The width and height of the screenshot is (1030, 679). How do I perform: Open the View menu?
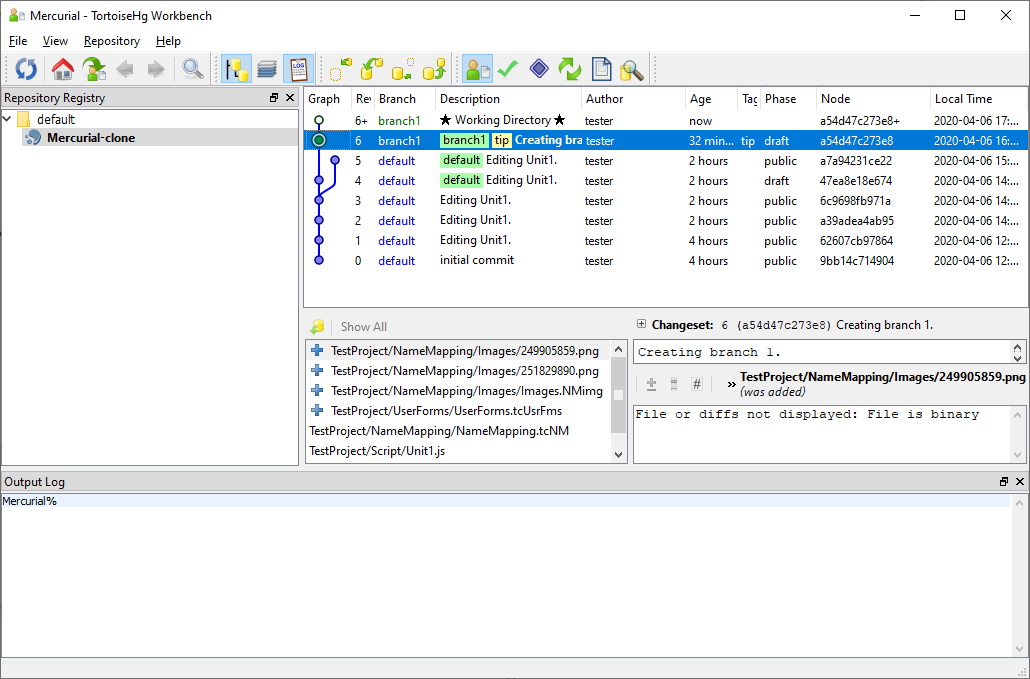[55, 41]
